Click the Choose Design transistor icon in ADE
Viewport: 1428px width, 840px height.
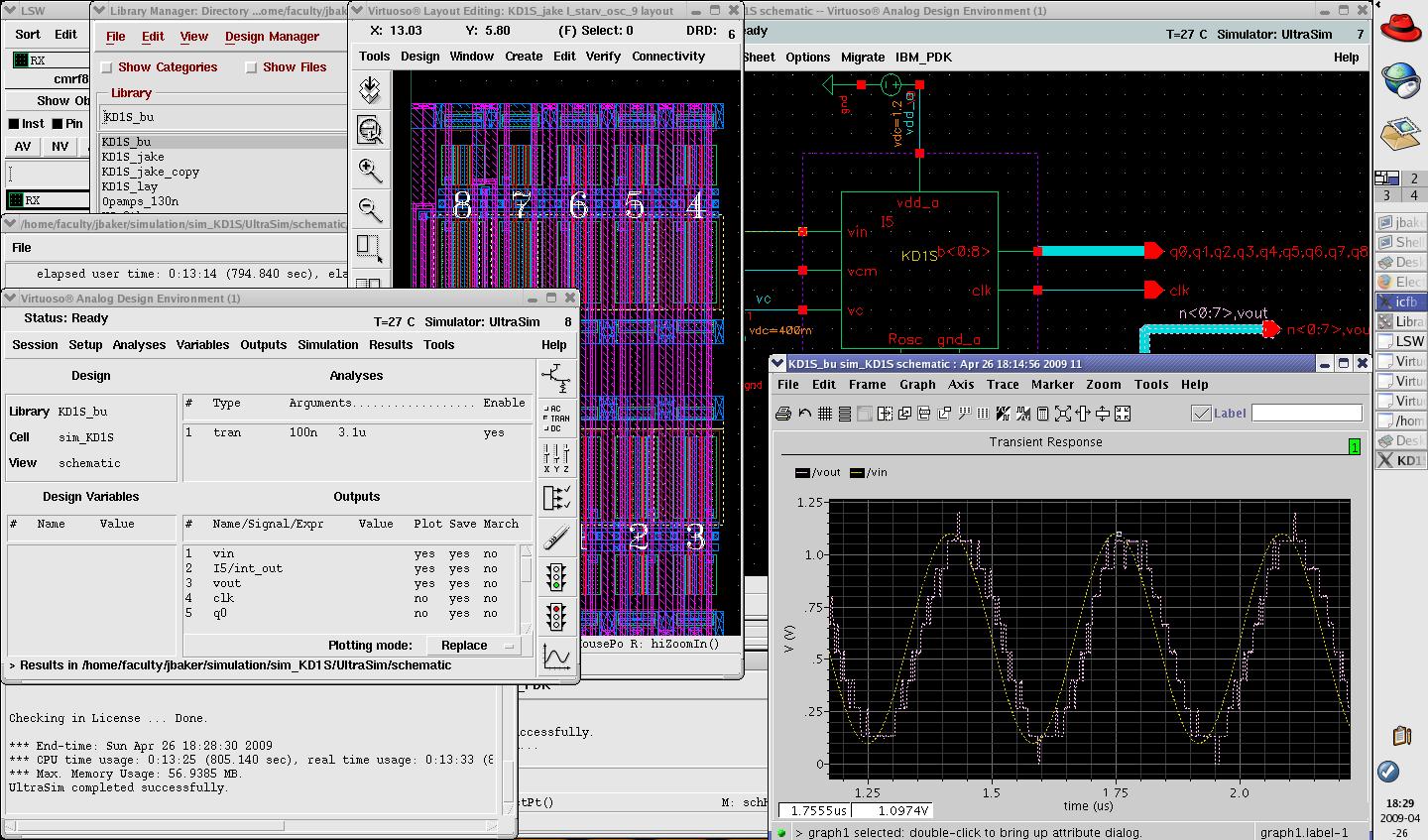[x=556, y=377]
